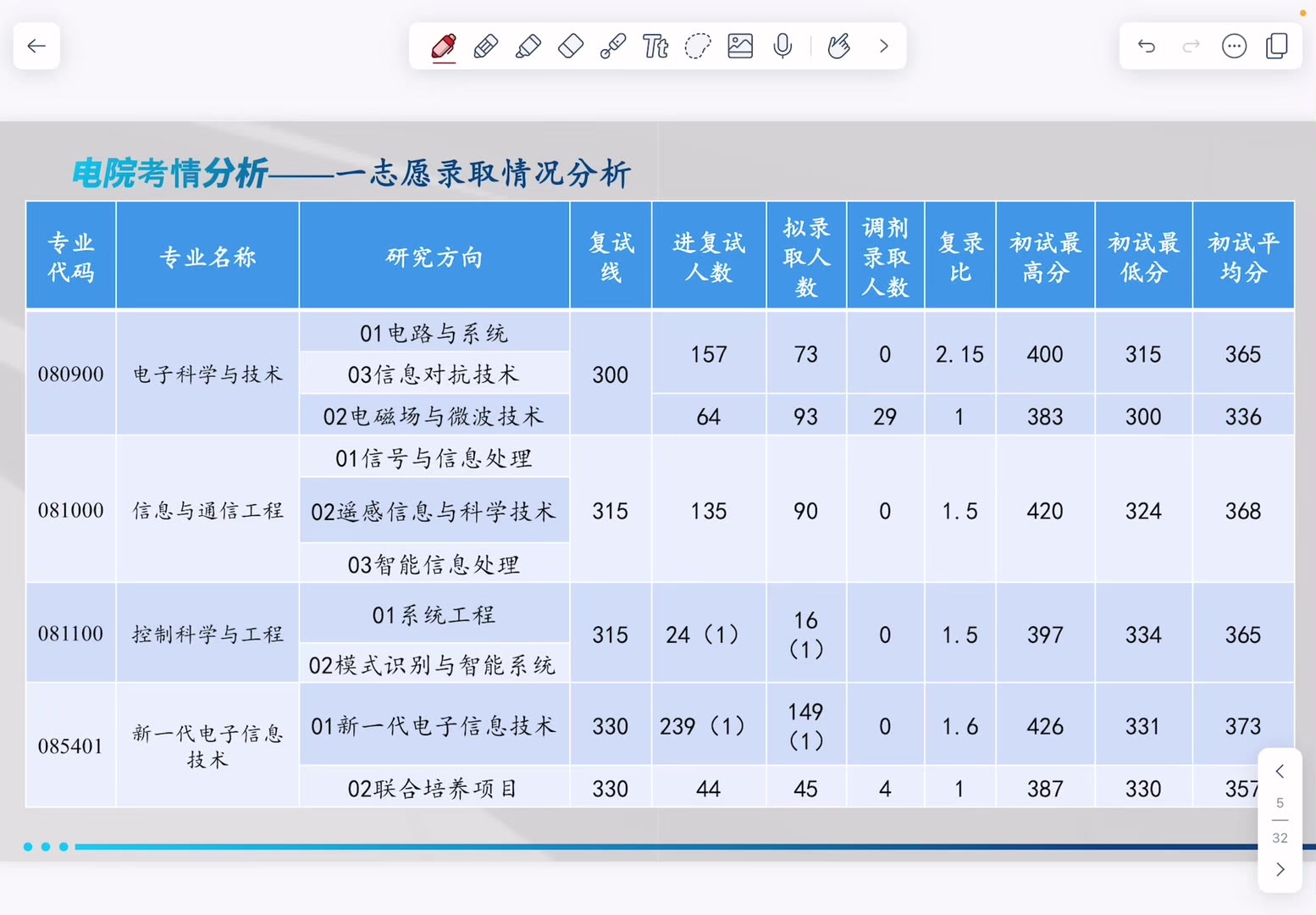This screenshot has width=1316, height=915.
Task: Go to next page in page navigator
Action: [x=1280, y=869]
